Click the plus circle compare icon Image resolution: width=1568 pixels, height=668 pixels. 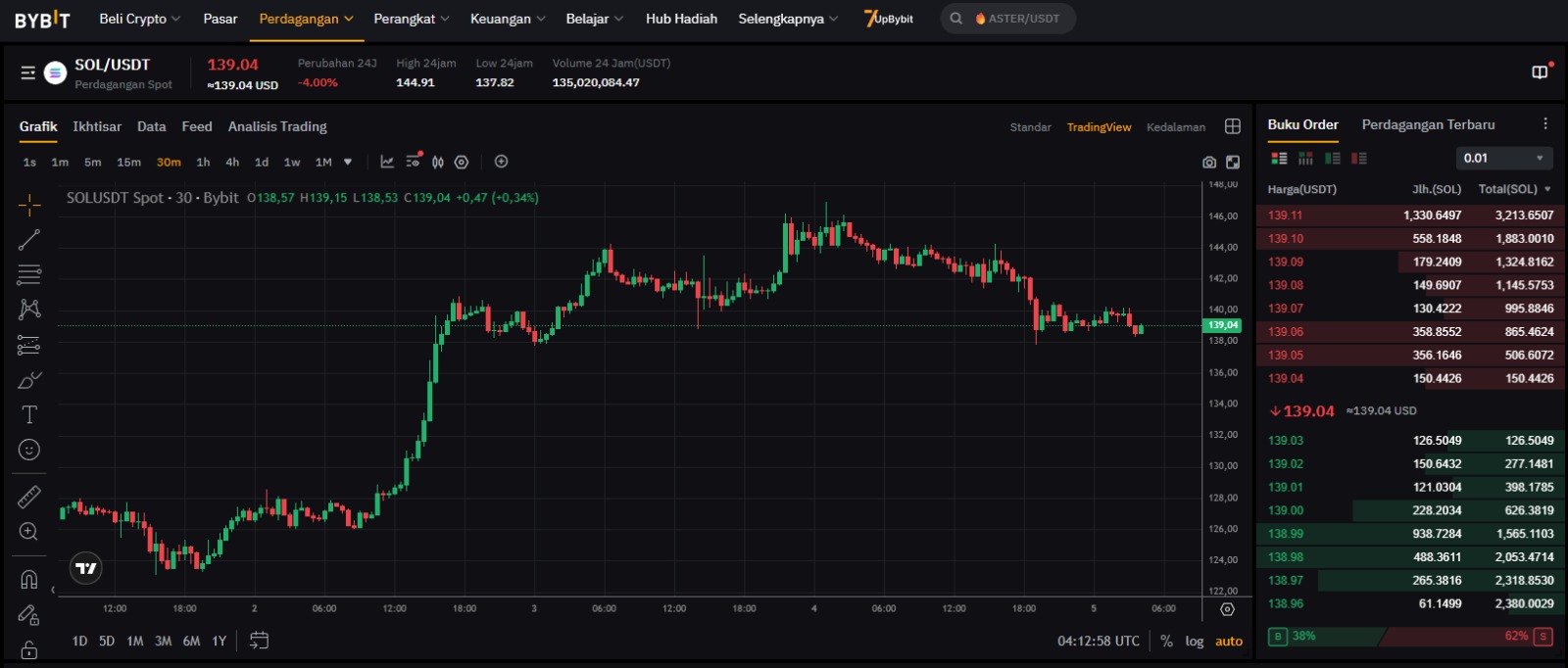(501, 162)
